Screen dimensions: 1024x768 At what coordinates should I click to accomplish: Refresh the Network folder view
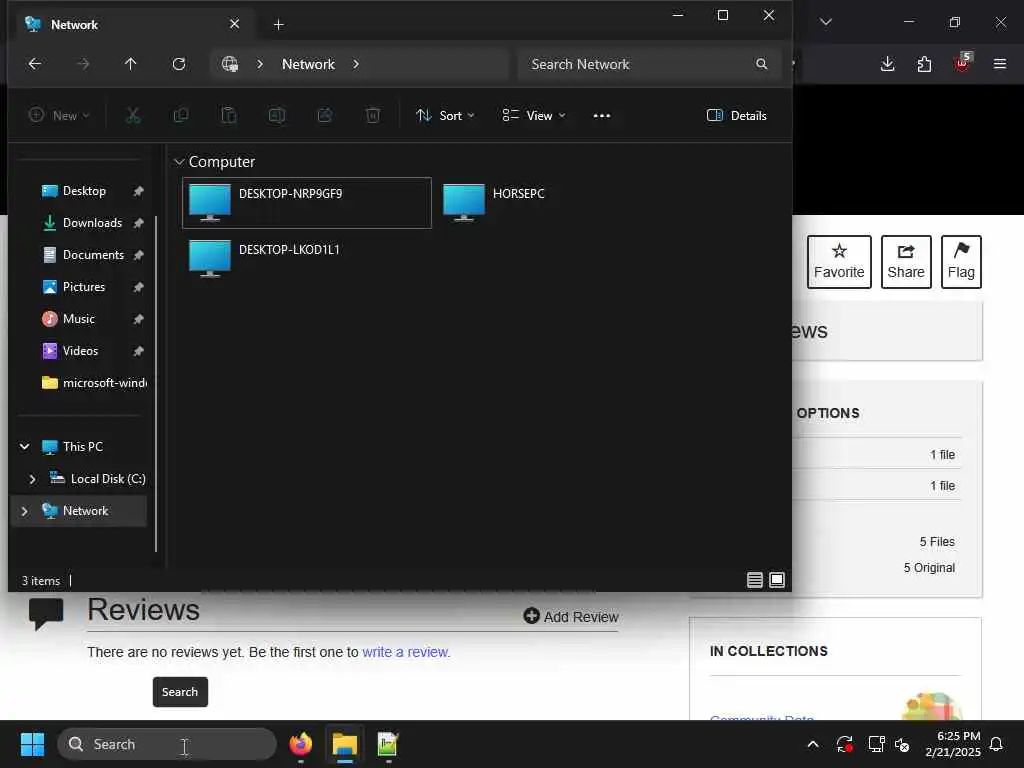point(179,64)
